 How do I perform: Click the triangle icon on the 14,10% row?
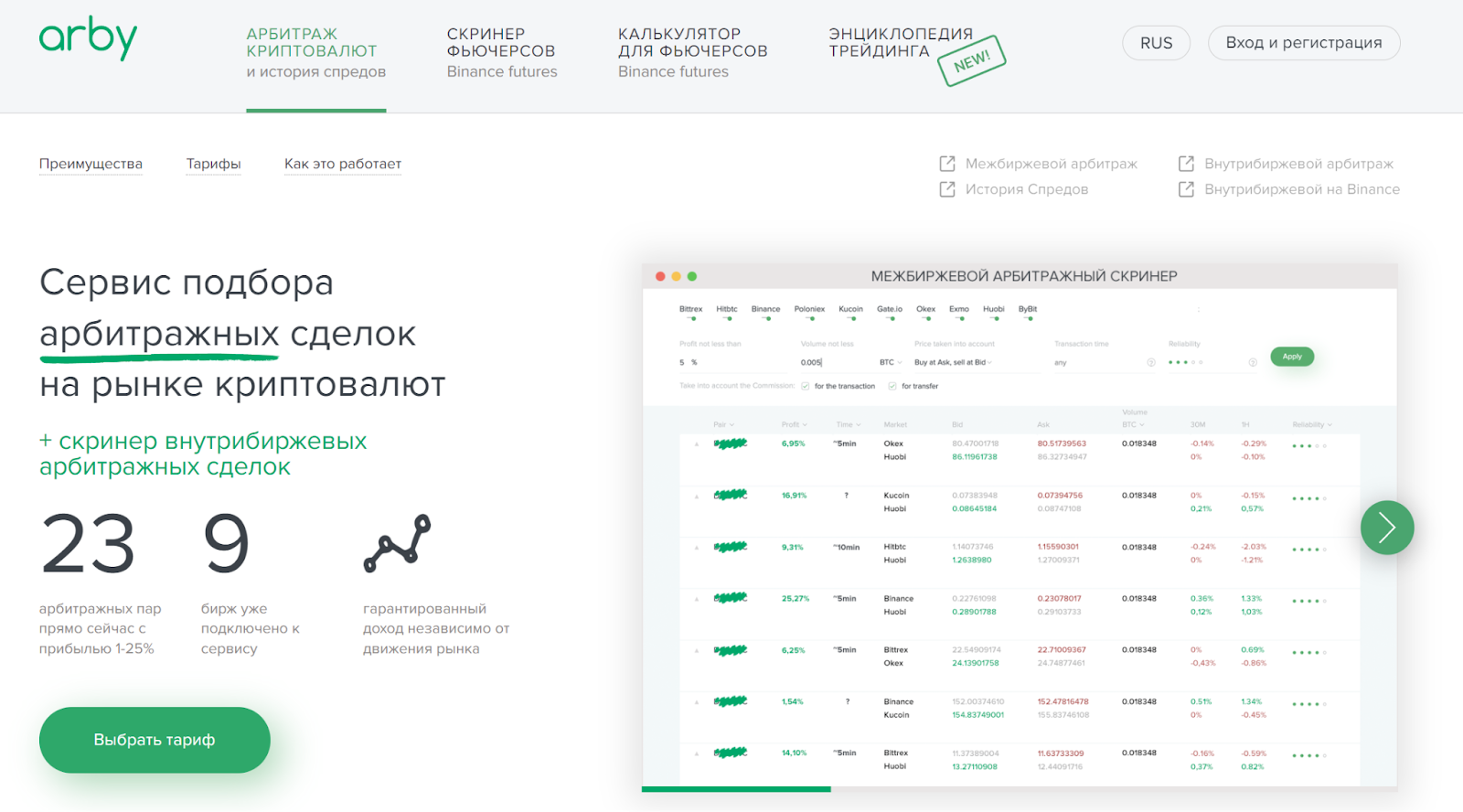point(697,754)
